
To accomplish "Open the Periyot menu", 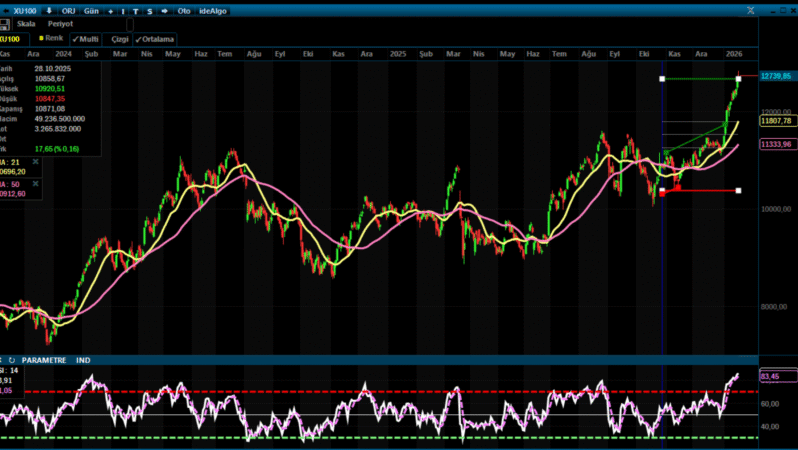I will (60, 24).
